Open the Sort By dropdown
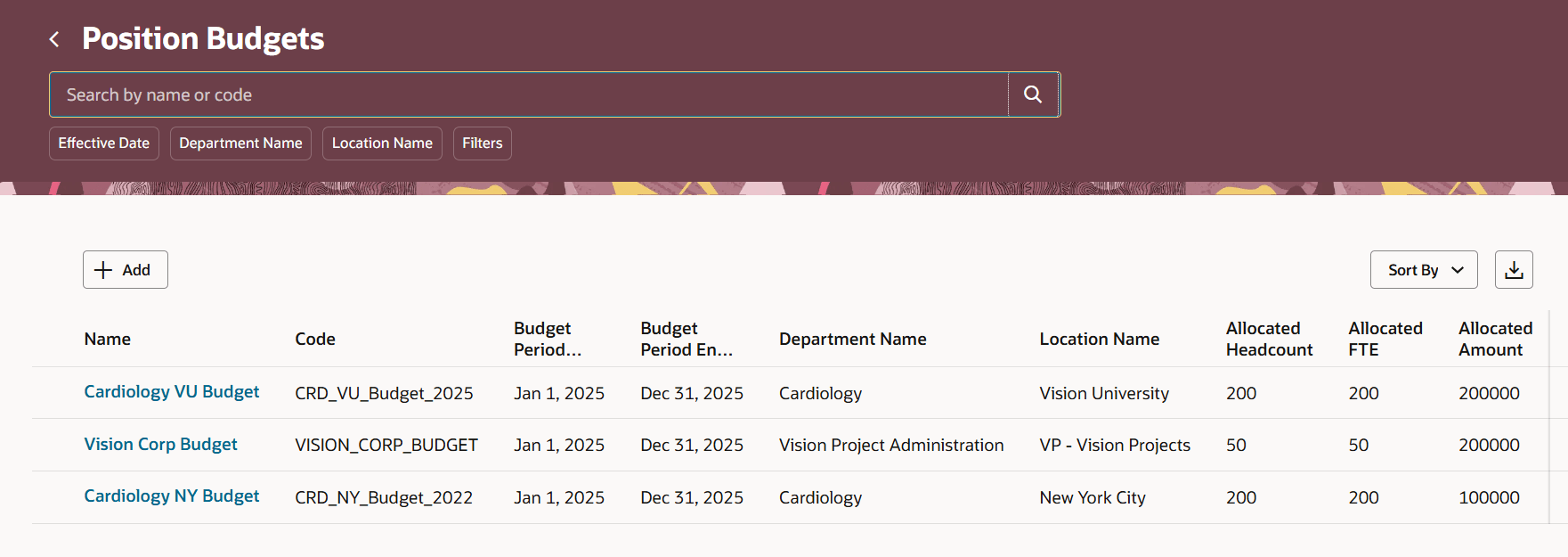Image resolution: width=1568 pixels, height=557 pixels. (x=1424, y=270)
